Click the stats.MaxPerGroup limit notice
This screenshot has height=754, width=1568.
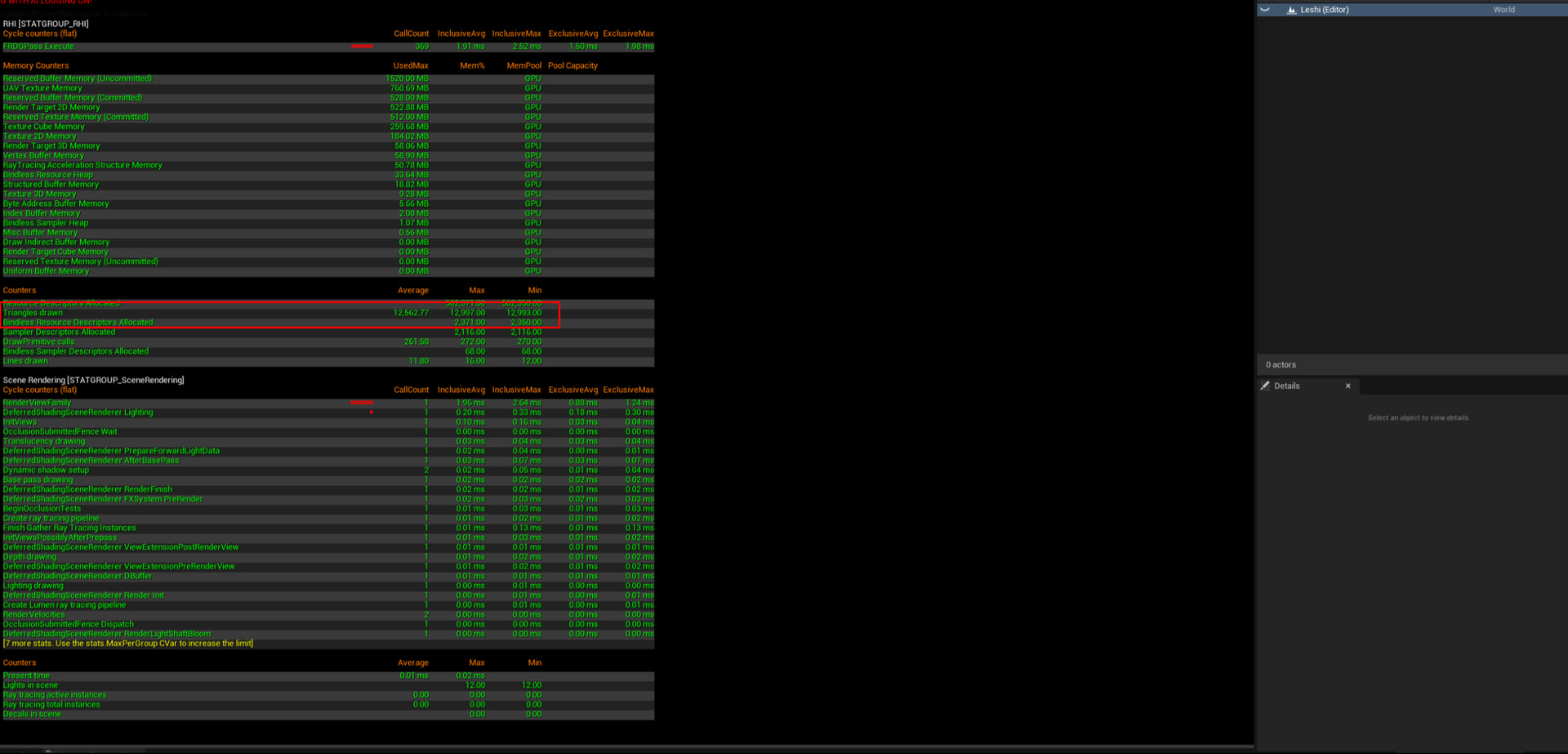[x=128, y=644]
